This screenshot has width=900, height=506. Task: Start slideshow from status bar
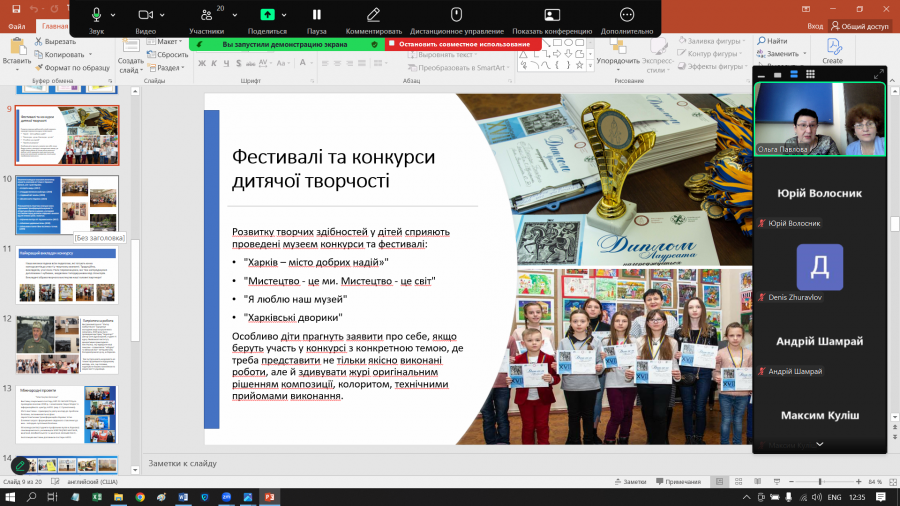[x=777, y=482]
